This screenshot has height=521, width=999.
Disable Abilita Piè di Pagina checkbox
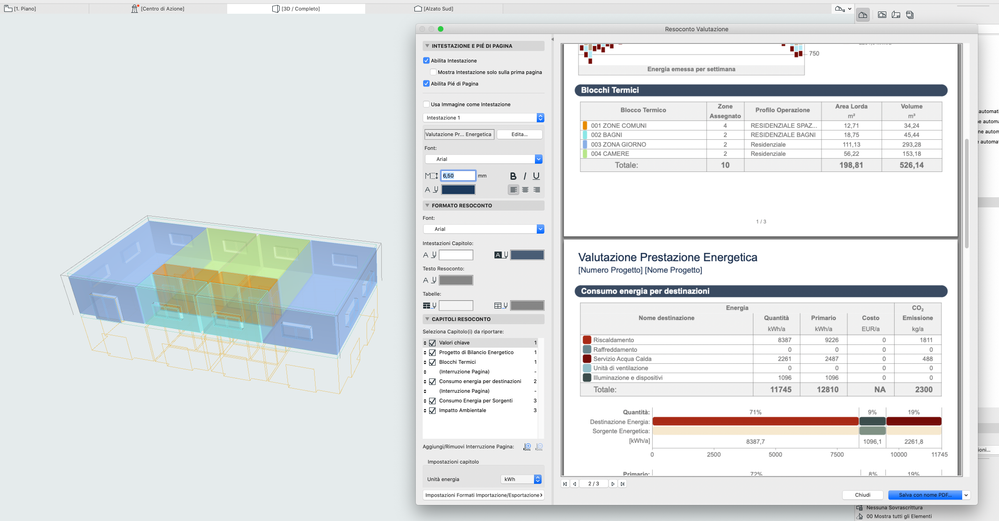coord(426,83)
